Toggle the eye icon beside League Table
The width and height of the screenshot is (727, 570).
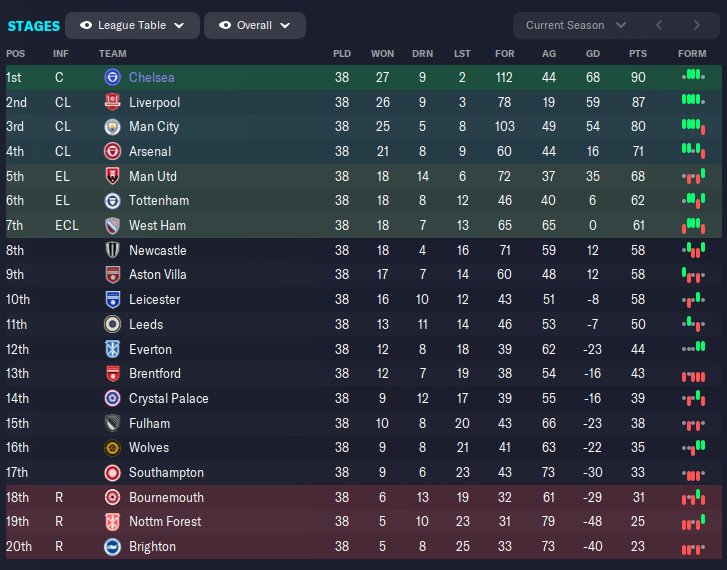point(86,25)
